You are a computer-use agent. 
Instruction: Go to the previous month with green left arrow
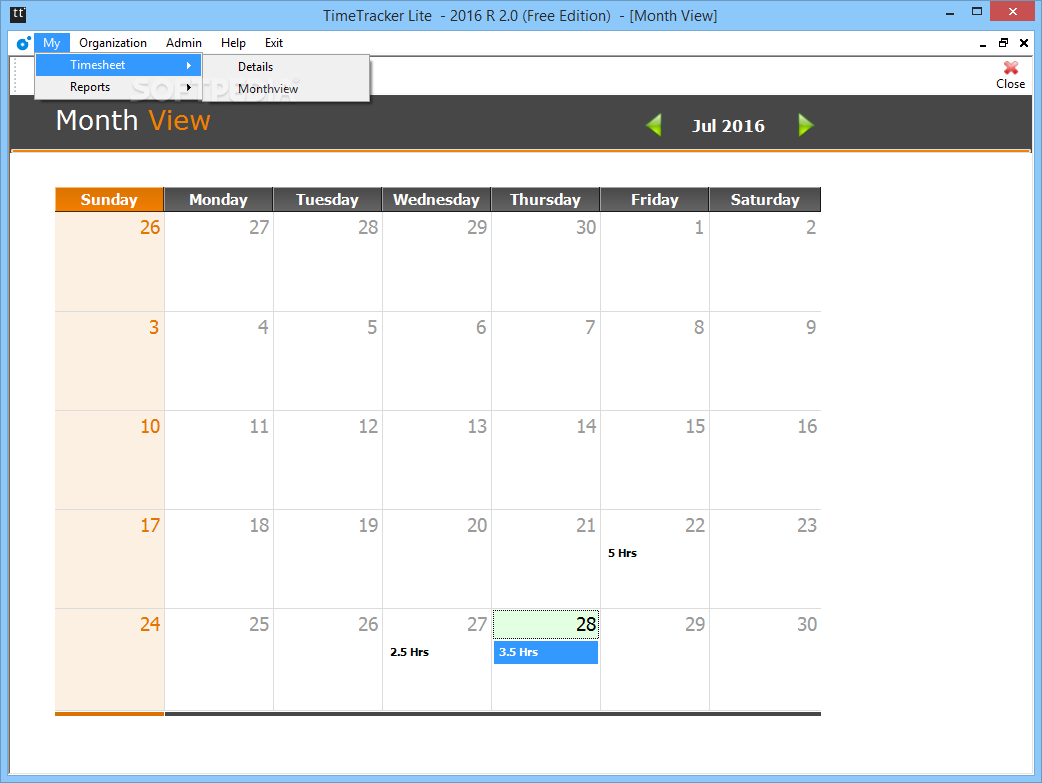click(654, 125)
